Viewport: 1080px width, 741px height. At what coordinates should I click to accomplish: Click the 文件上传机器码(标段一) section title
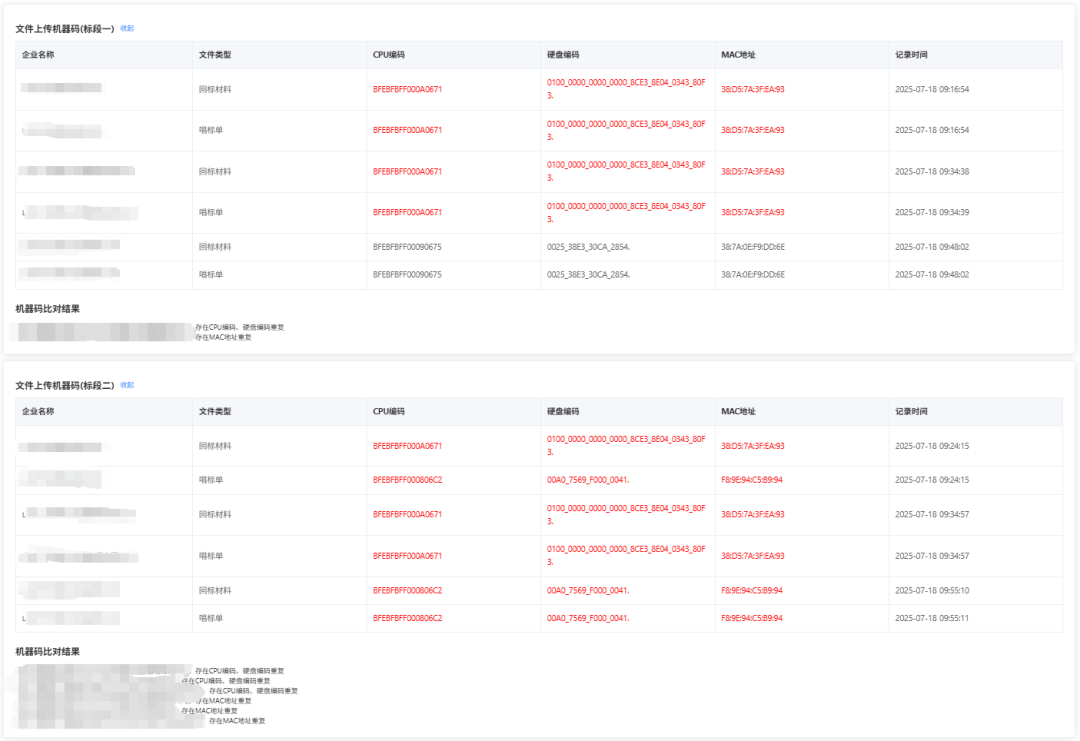[x=65, y=29]
